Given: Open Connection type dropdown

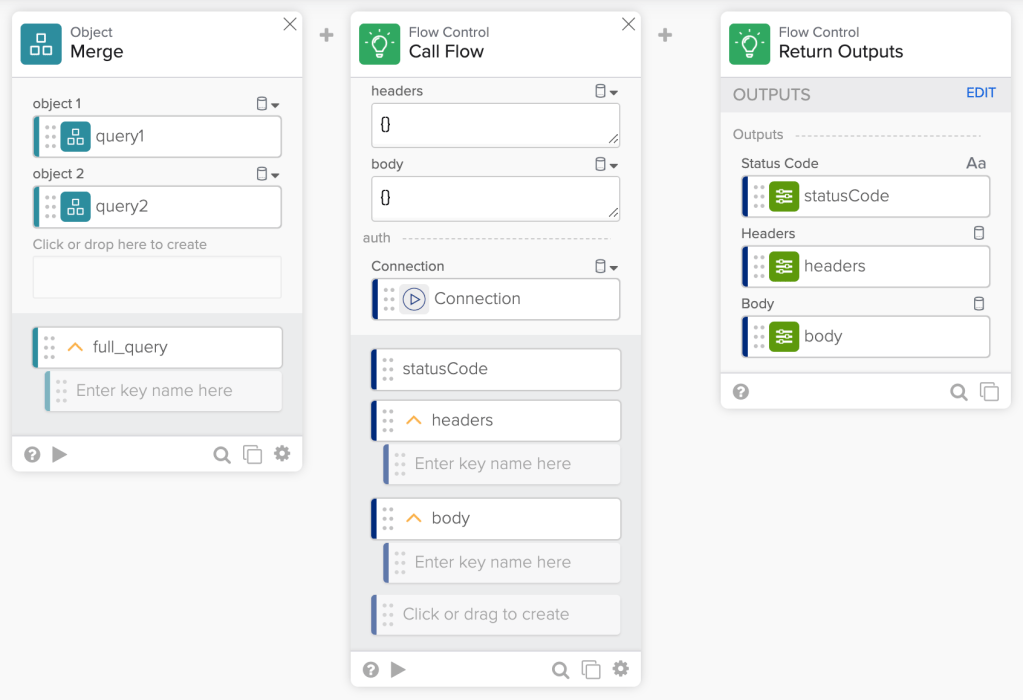Looking at the screenshot, I should 606,267.
